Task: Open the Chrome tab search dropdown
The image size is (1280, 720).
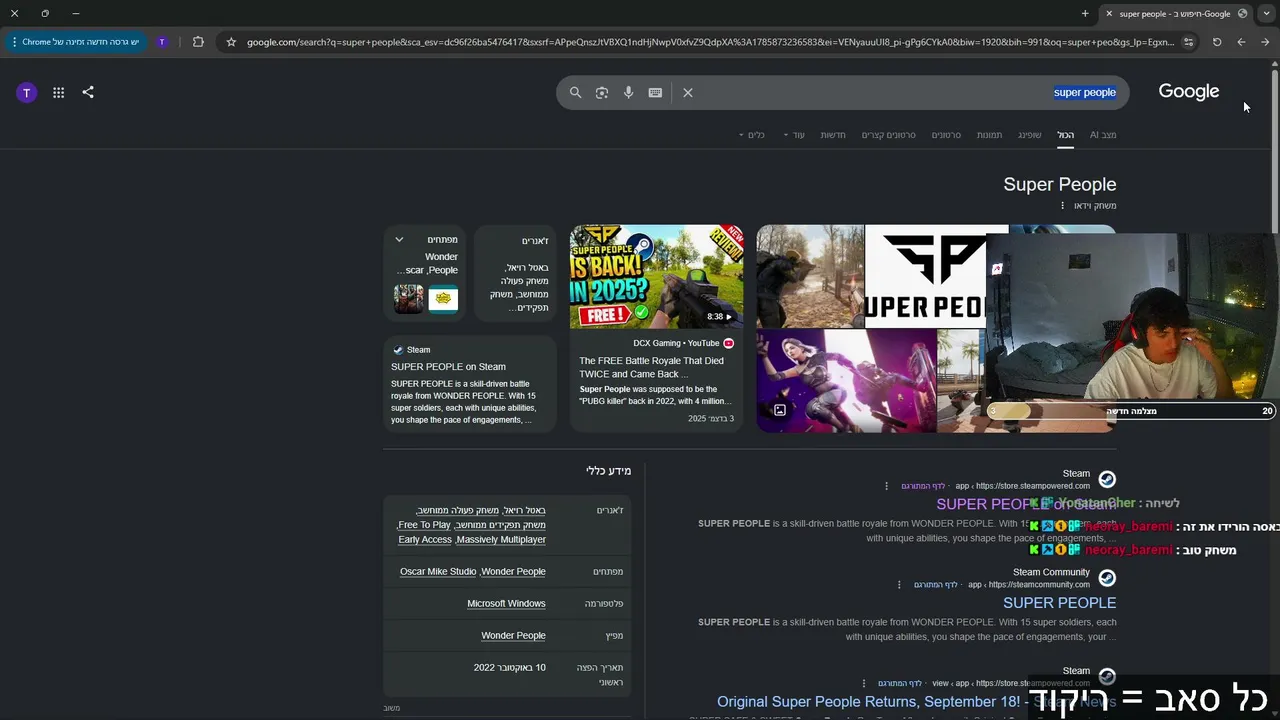Action: click(1266, 14)
